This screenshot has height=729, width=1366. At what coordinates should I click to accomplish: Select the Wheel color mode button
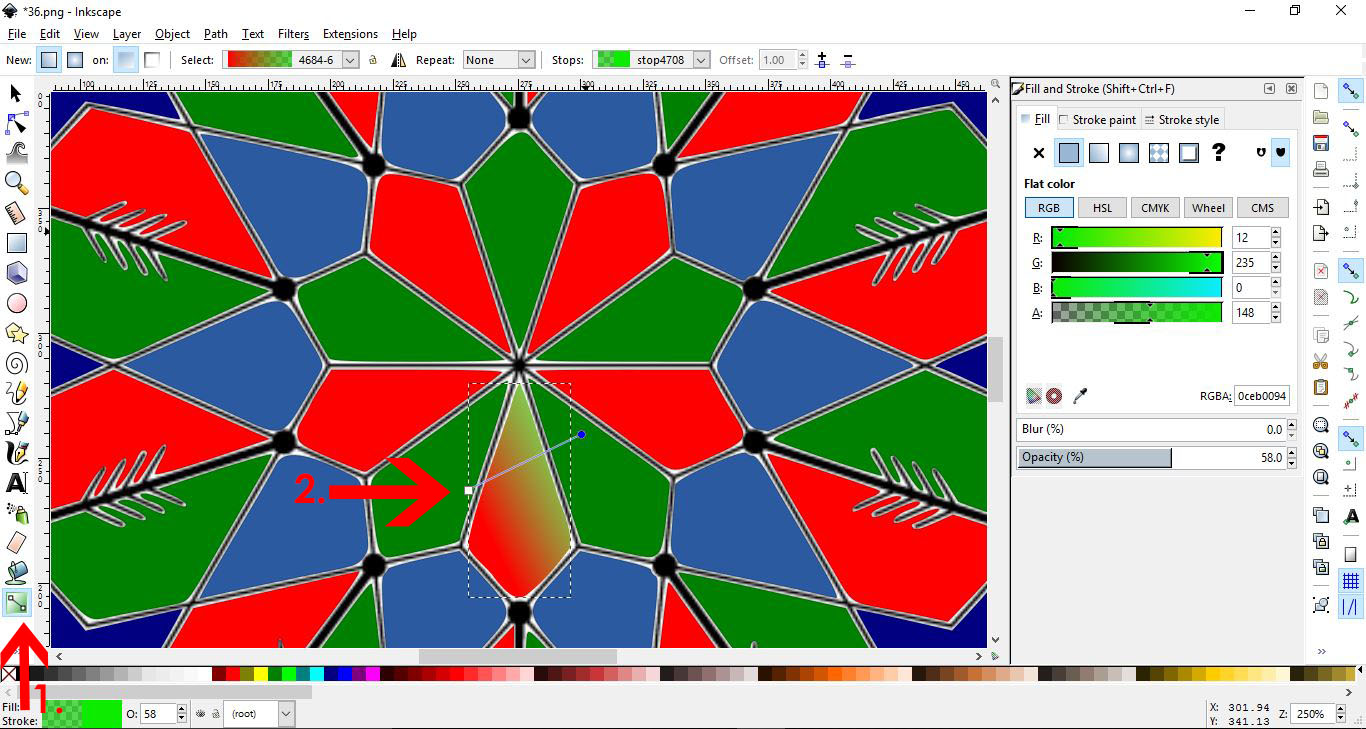pyautogui.click(x=1208, y=208)
